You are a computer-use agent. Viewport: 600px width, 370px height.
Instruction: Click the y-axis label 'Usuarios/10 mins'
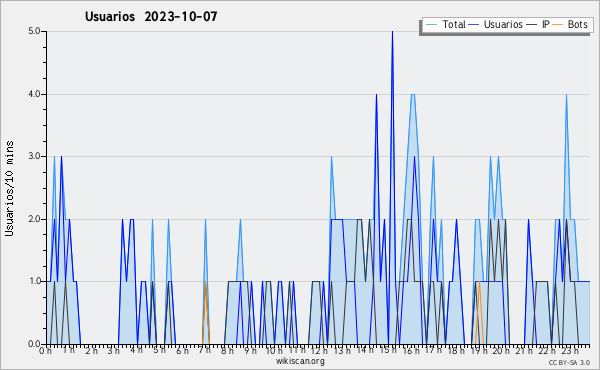click(x=9, y=188)
